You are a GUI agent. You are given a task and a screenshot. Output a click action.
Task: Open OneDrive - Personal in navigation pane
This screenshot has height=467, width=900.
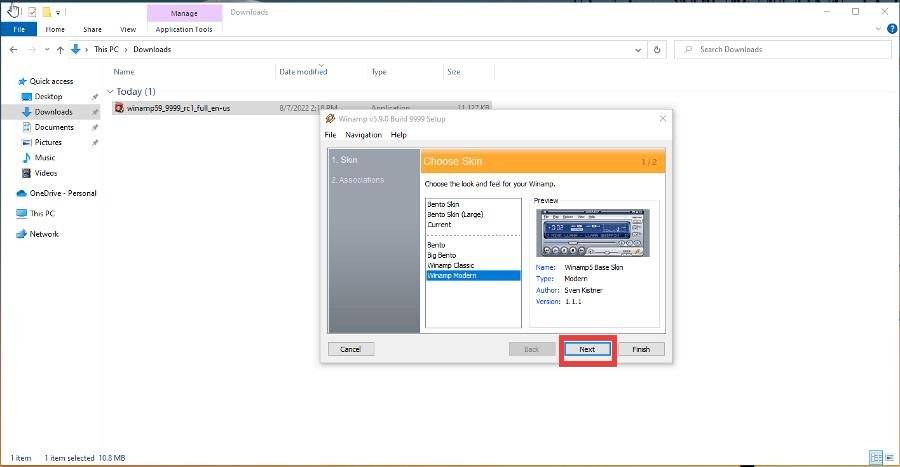point(63,193)
